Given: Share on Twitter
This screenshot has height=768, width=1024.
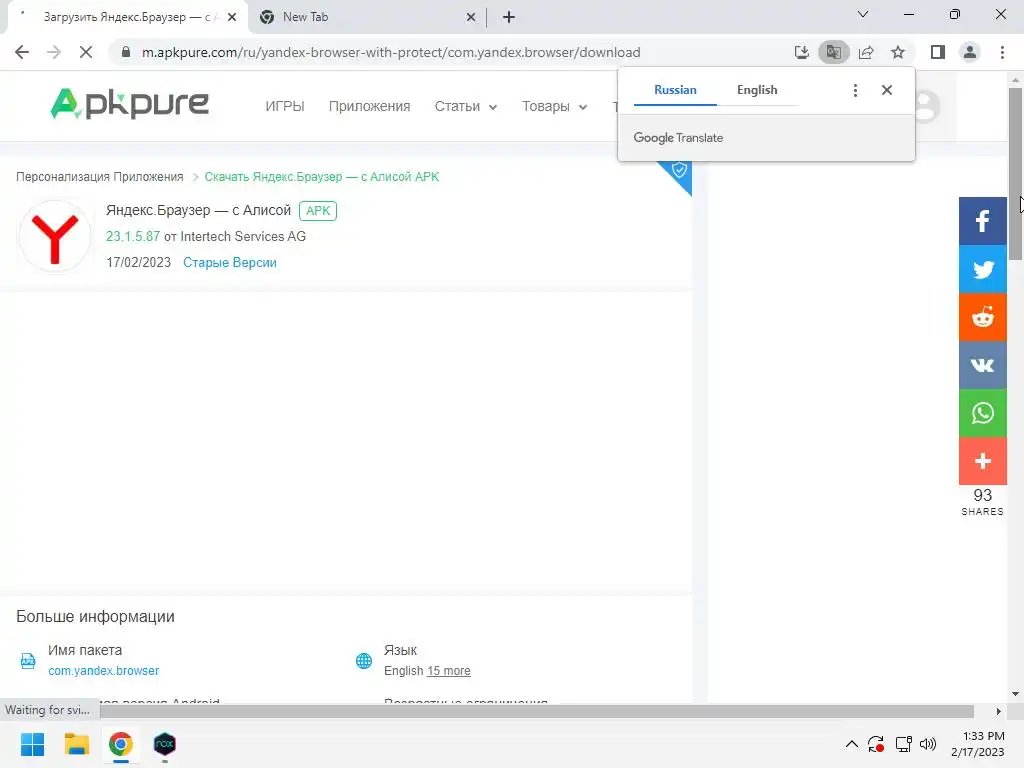Looking at the screenshot, I should [982, 269].
